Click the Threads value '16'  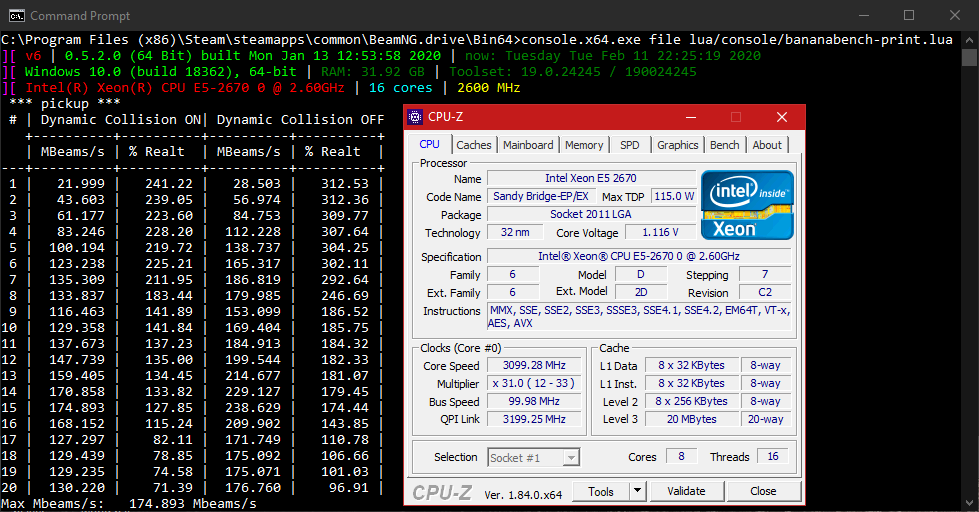tap(773, 456)
